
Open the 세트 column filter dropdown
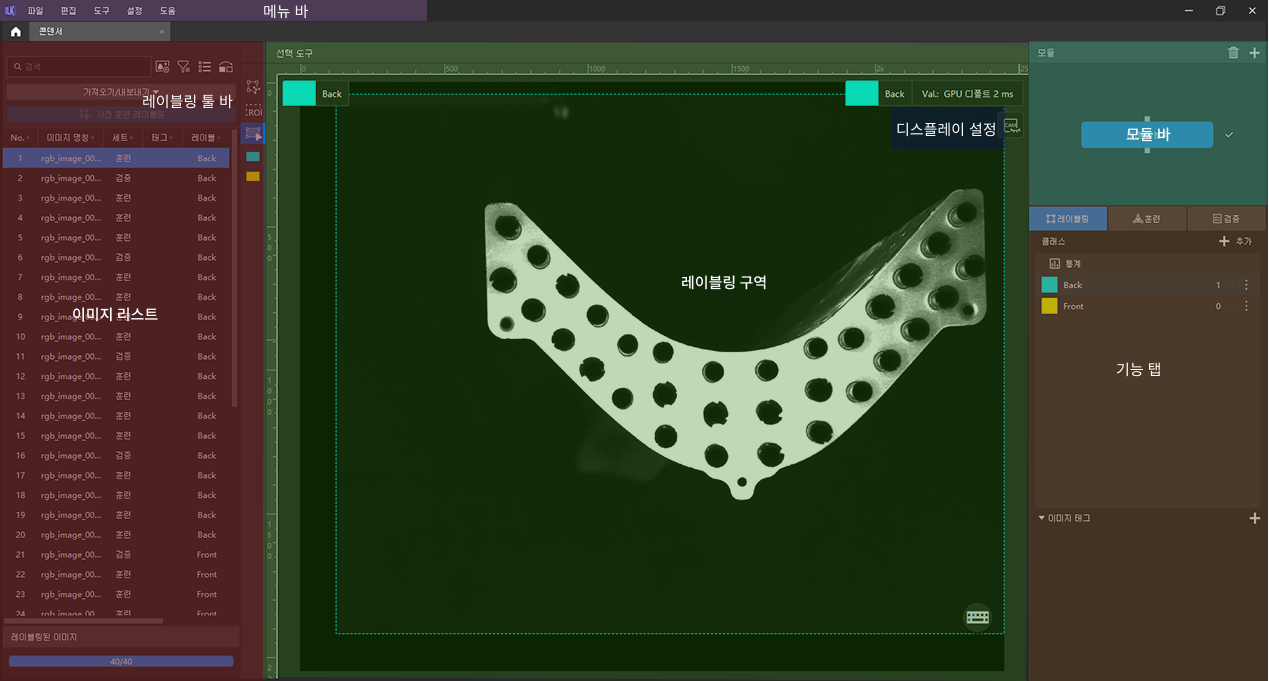point(133,137)
